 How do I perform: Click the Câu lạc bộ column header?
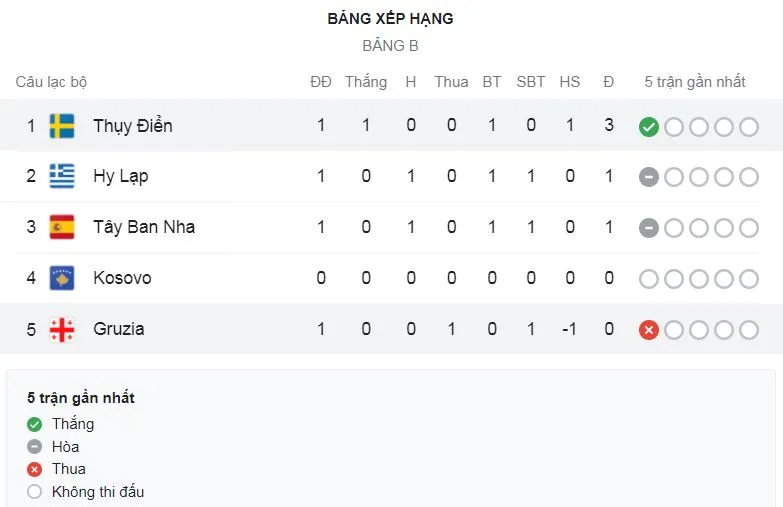[51, 82]
